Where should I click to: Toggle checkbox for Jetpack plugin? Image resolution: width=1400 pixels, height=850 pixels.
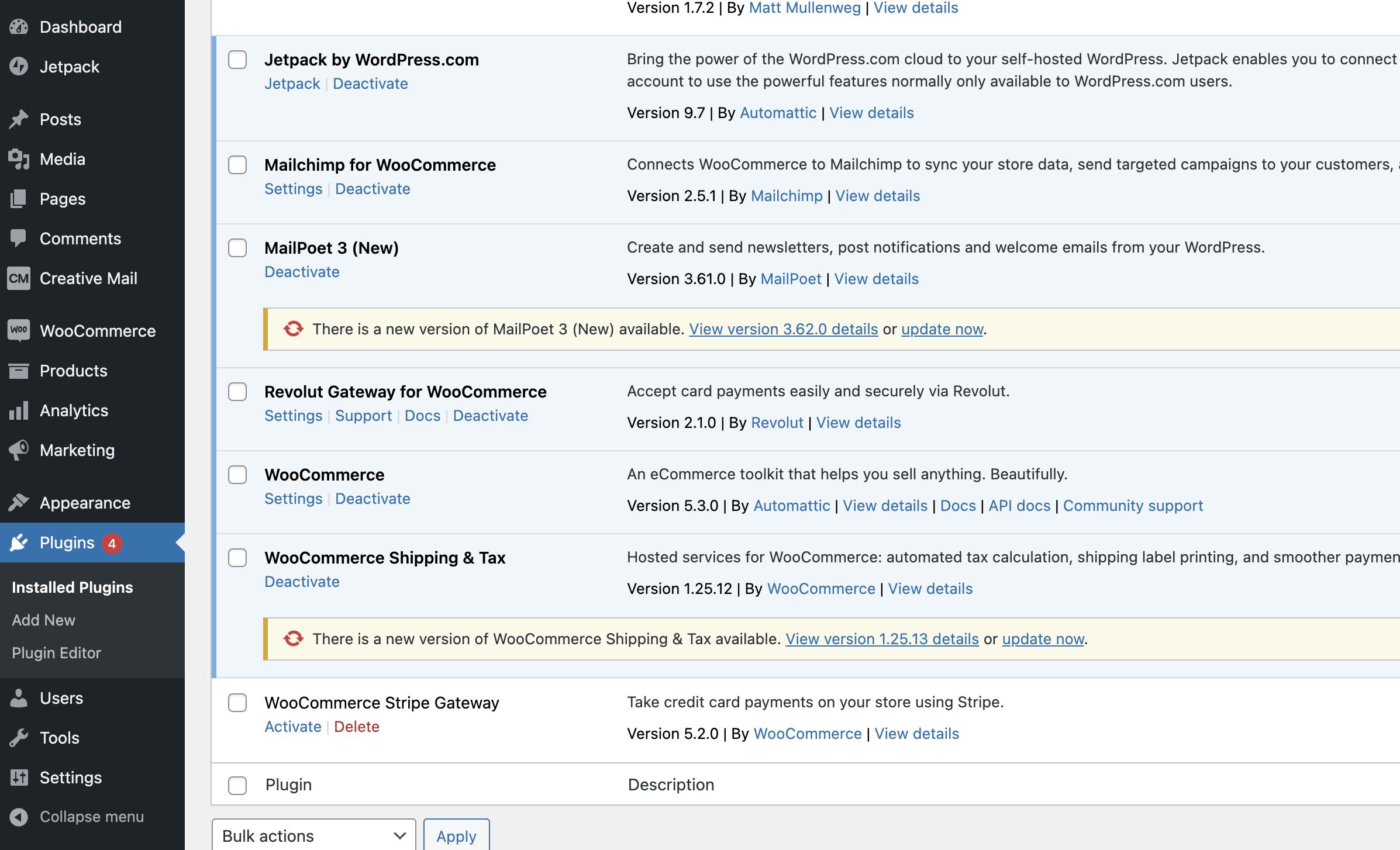[x=238, y=59]
